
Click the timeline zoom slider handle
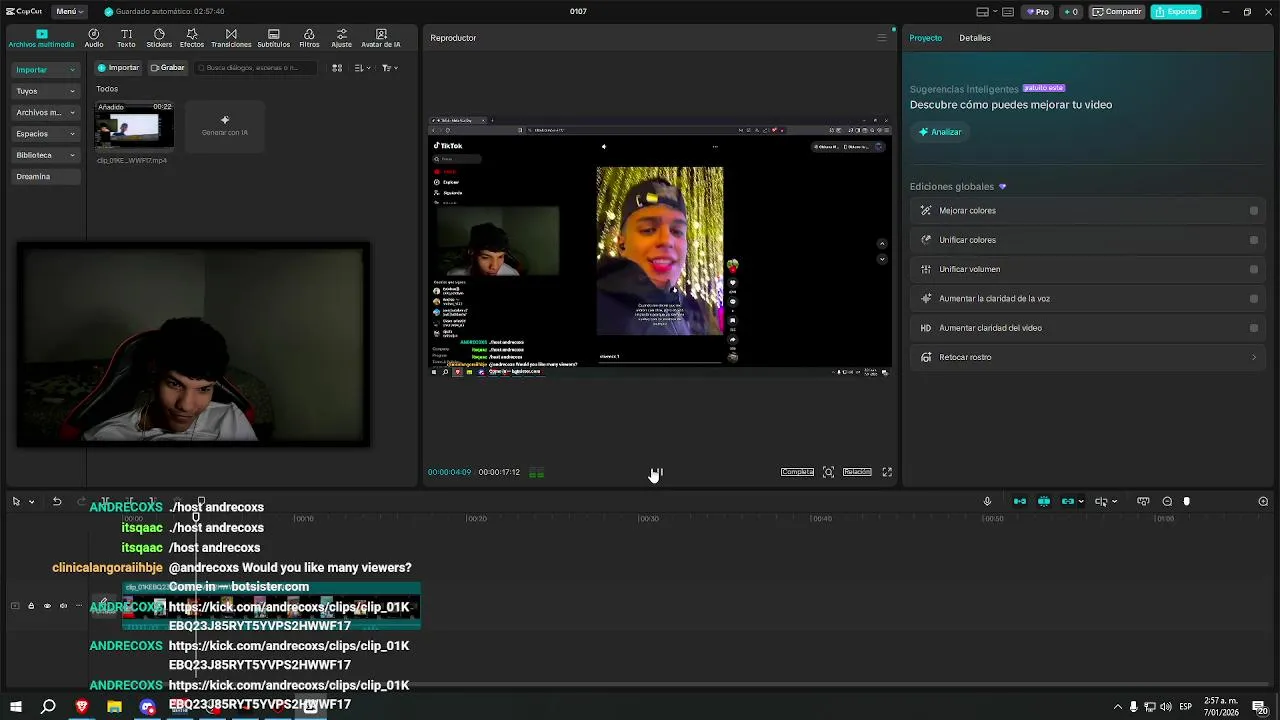point(1187,501)
